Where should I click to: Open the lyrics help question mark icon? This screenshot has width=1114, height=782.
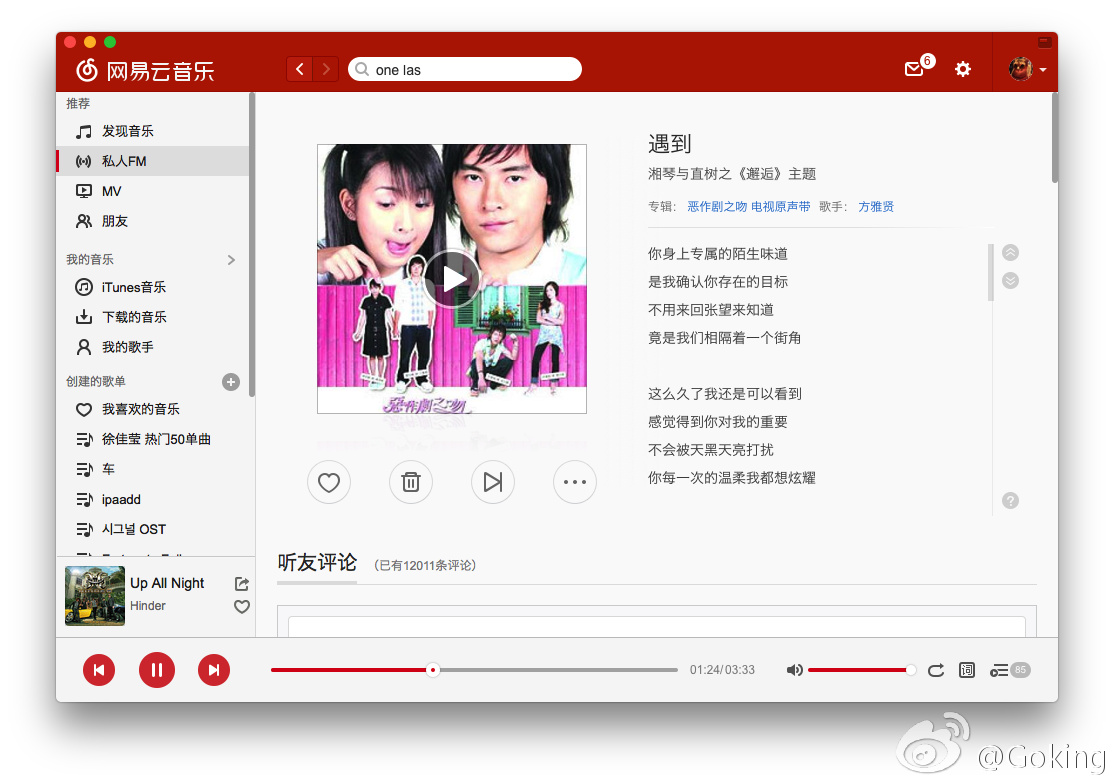point(1010,501)
